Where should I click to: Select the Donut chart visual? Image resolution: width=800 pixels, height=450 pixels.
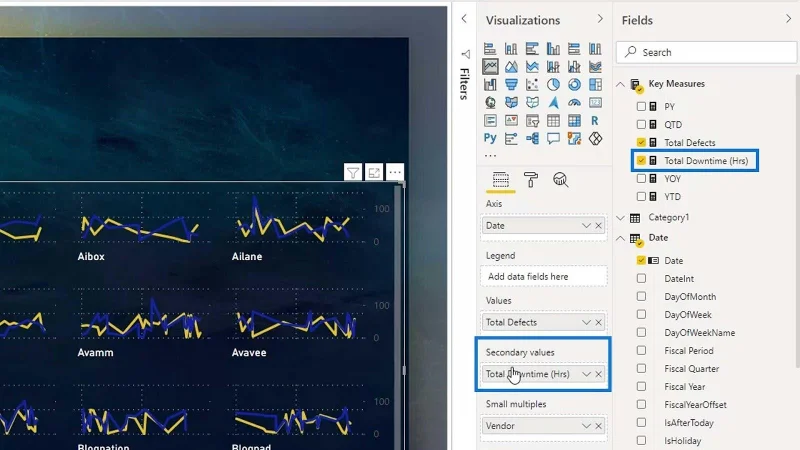pos(574,84)
